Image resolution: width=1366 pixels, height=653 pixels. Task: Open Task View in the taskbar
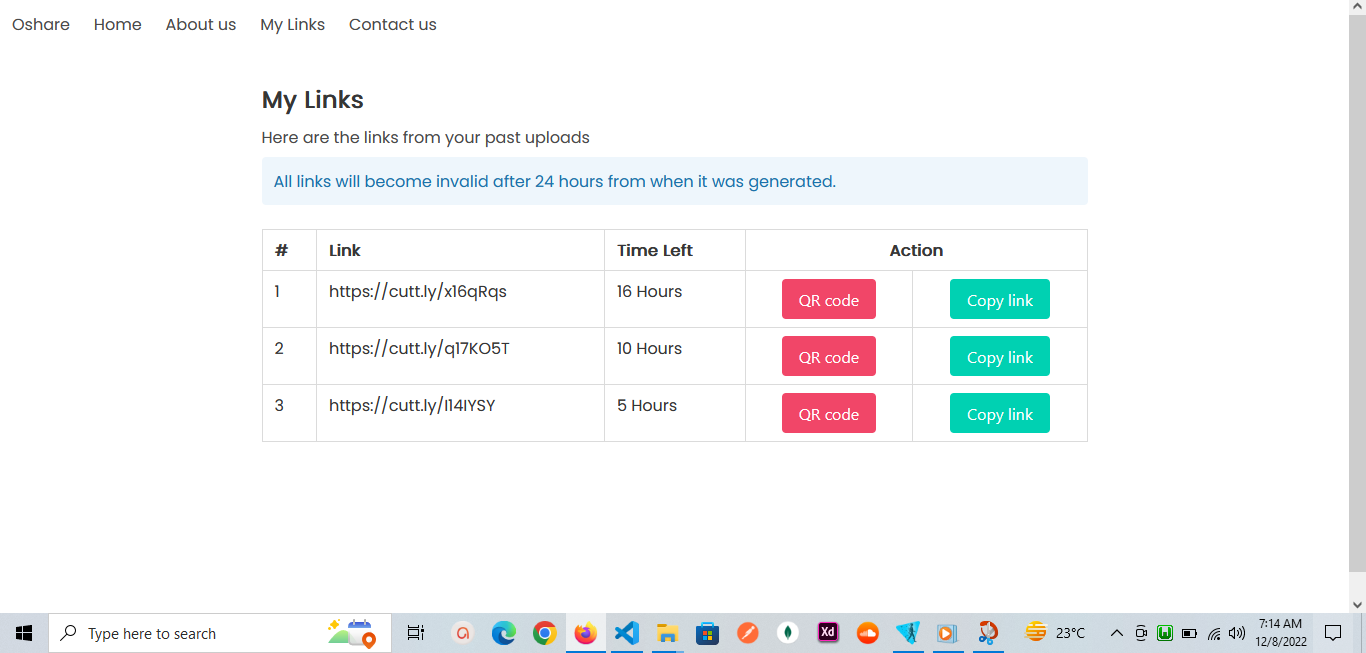(x=416, y=633)
